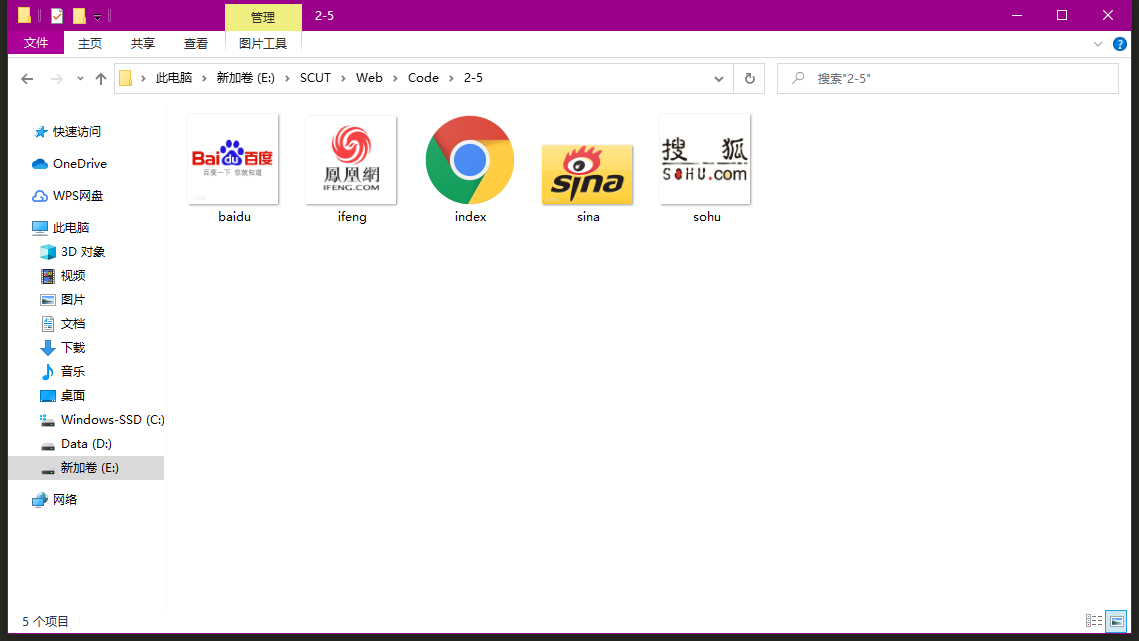Image resolution: width=1139 pixels, height=641 pixels.
Task: Open the index Chrome HTML file
Action: click(x=469, y=160)
